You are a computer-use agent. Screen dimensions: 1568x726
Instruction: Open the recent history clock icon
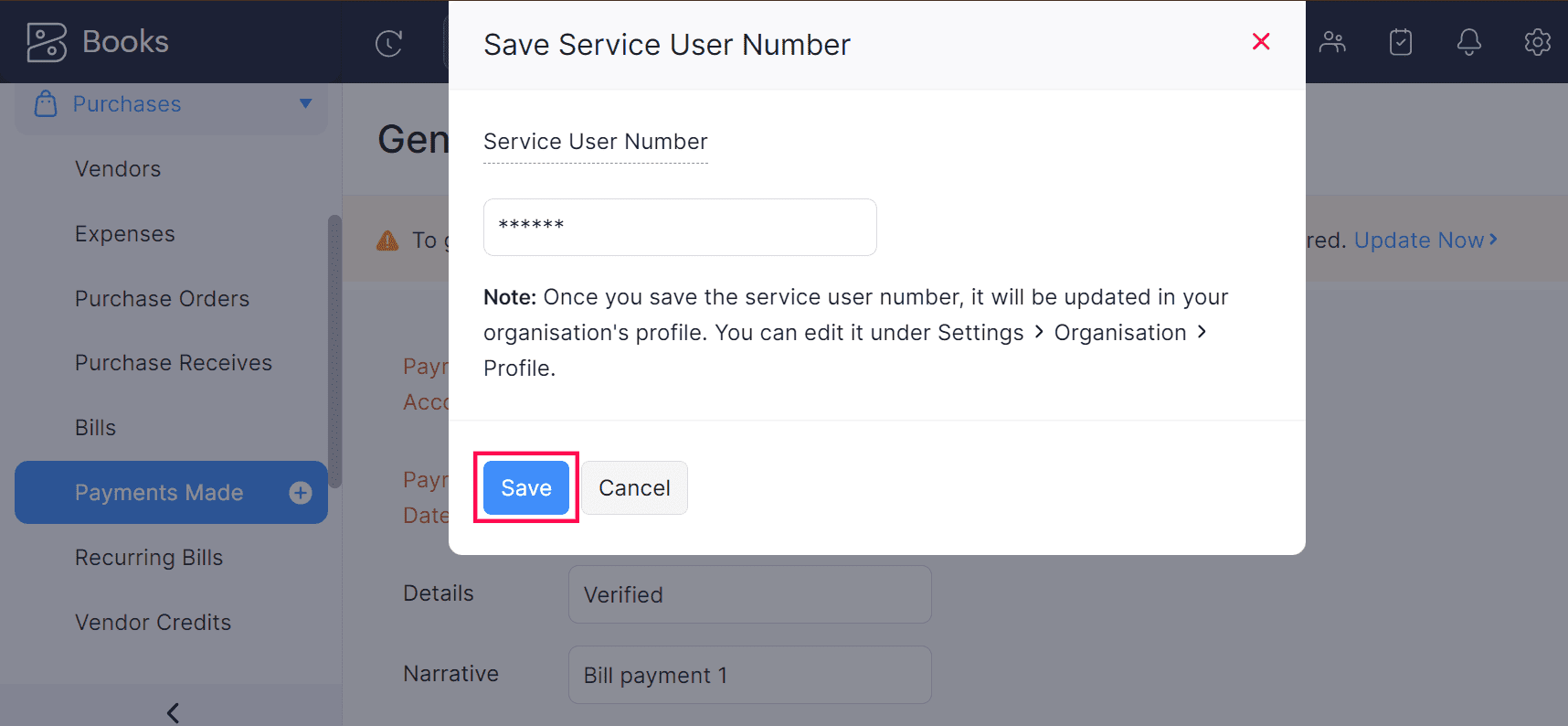pos(388,43)
